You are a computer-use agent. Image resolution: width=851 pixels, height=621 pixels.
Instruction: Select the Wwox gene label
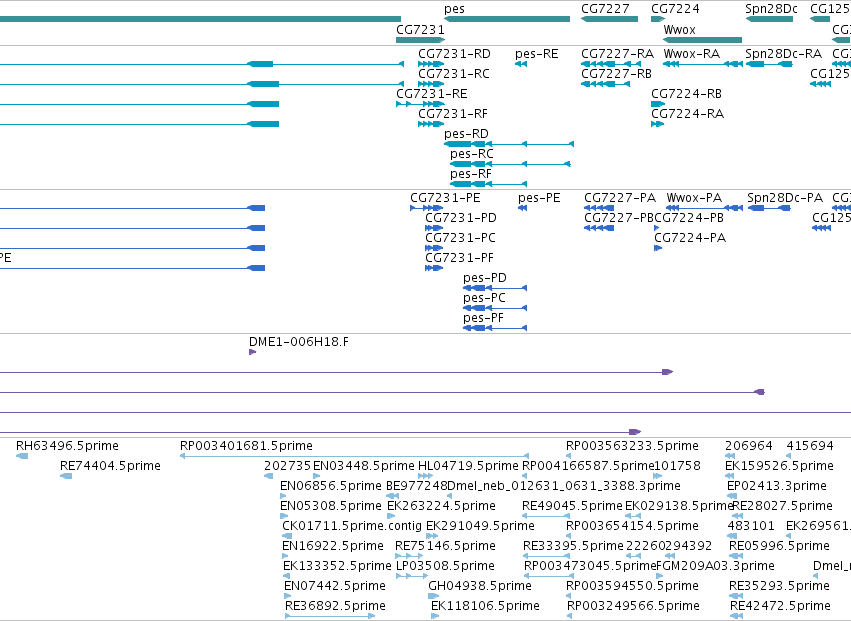pyautogui.click(x=679, y=30)
